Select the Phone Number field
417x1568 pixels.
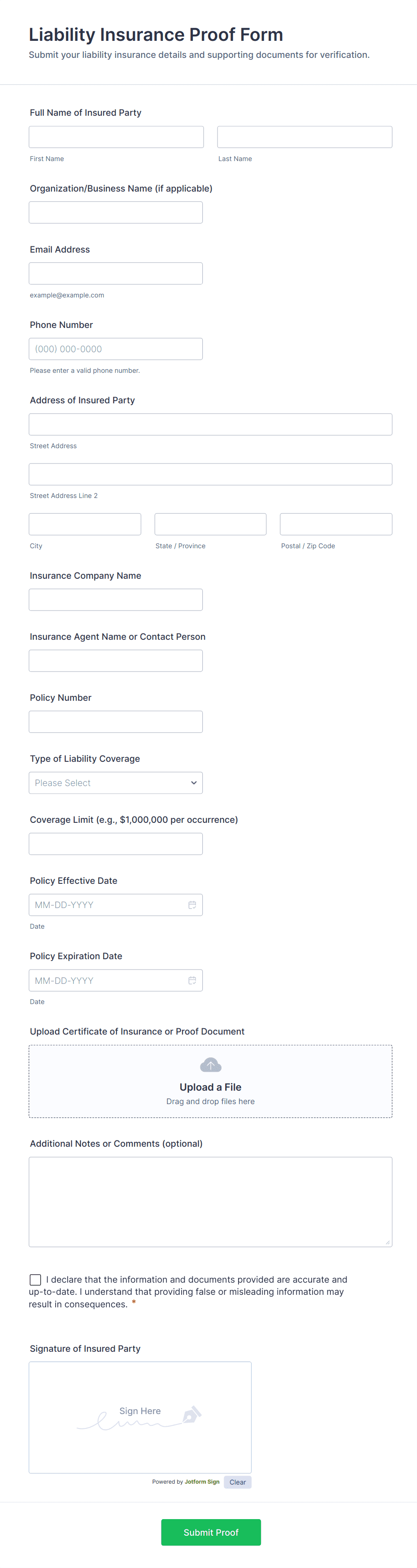tap(116, 349)
